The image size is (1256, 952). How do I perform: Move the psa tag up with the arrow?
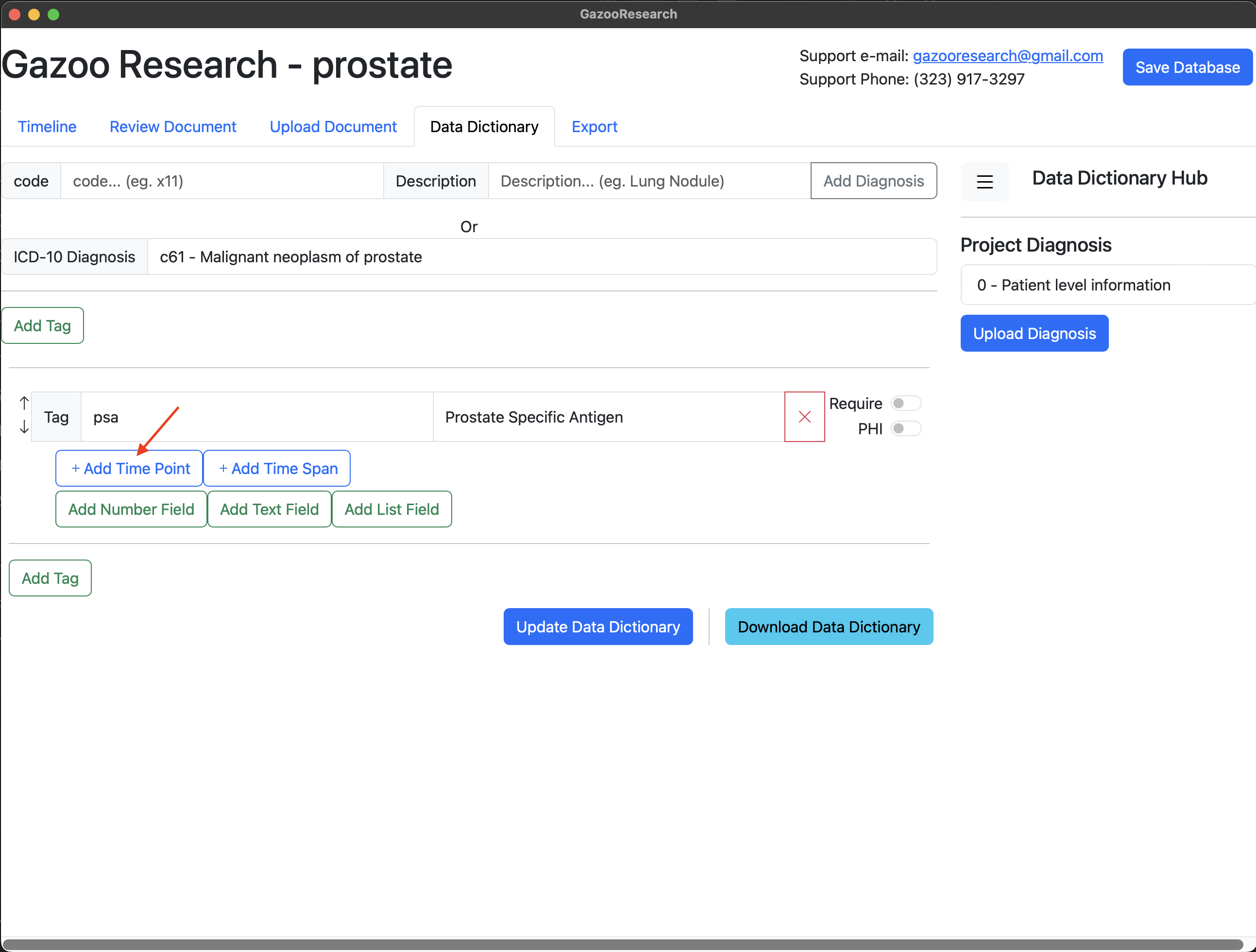coord(24,403)
